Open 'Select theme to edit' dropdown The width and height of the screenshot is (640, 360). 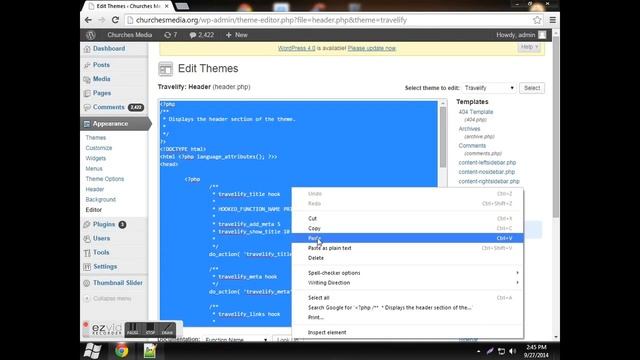point(489,88)
